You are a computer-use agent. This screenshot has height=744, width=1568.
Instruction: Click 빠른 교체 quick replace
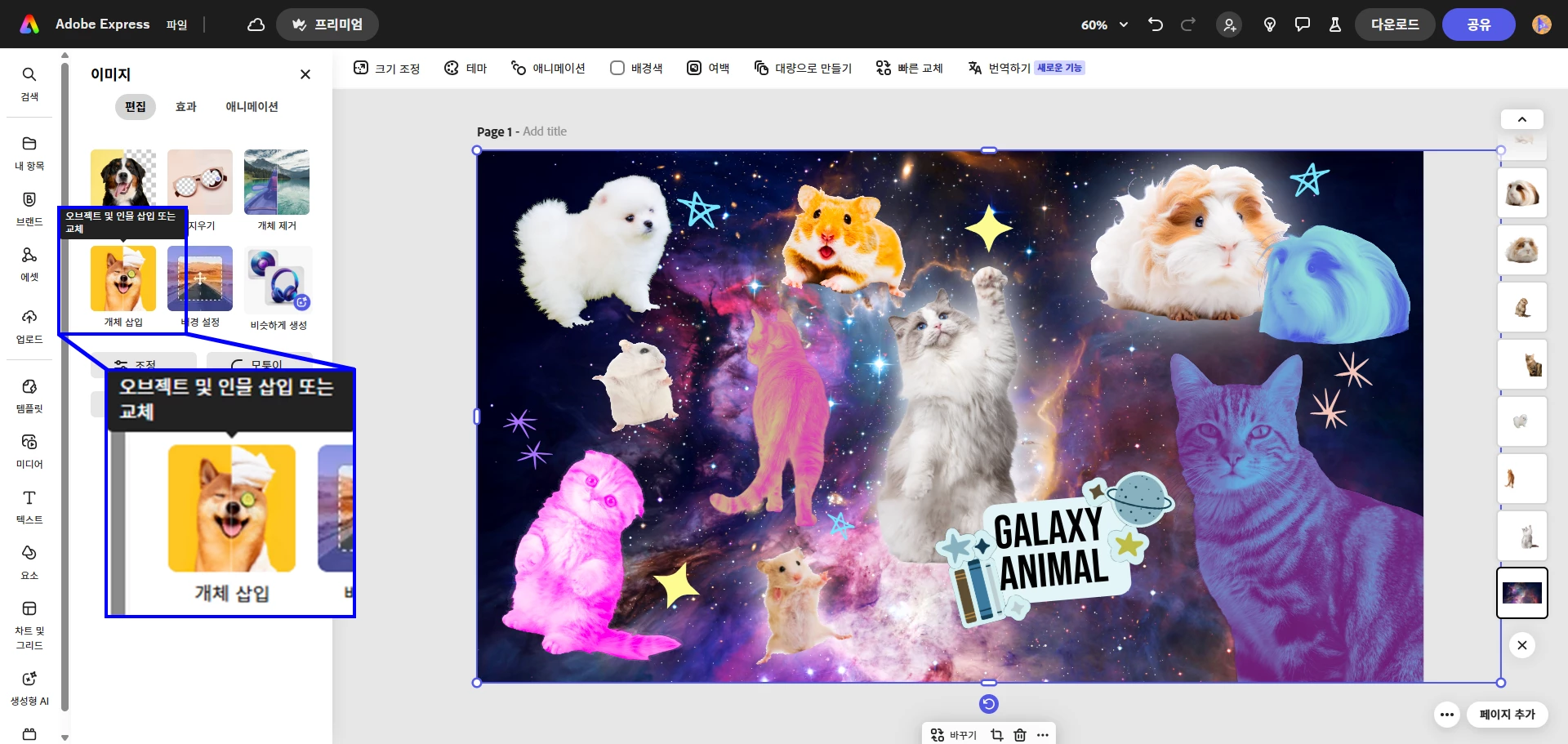909,68
